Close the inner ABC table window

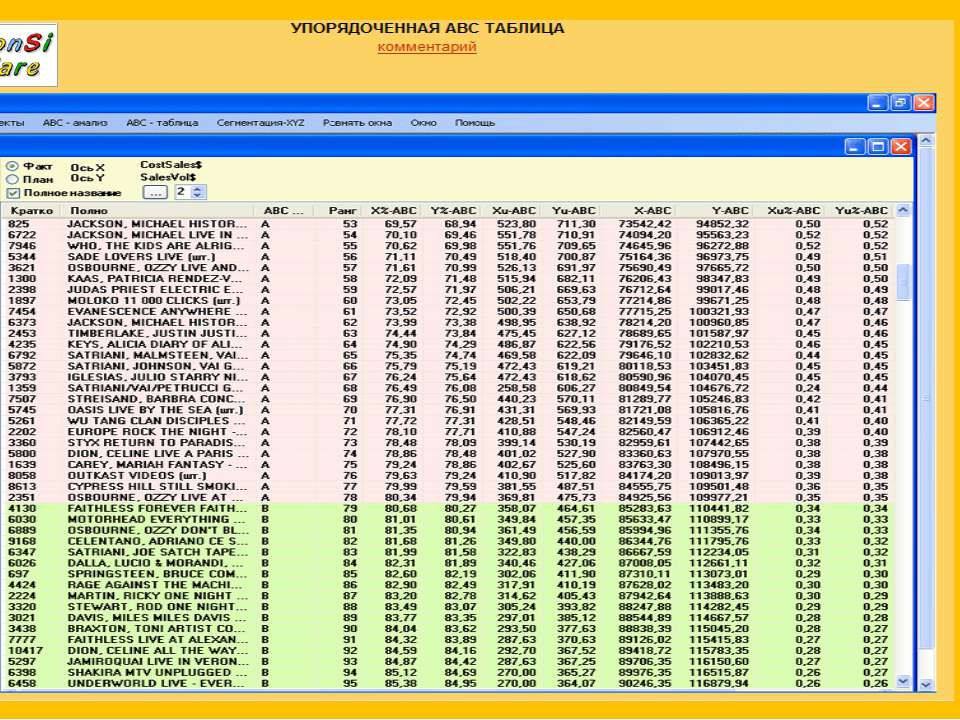(900, 146)
